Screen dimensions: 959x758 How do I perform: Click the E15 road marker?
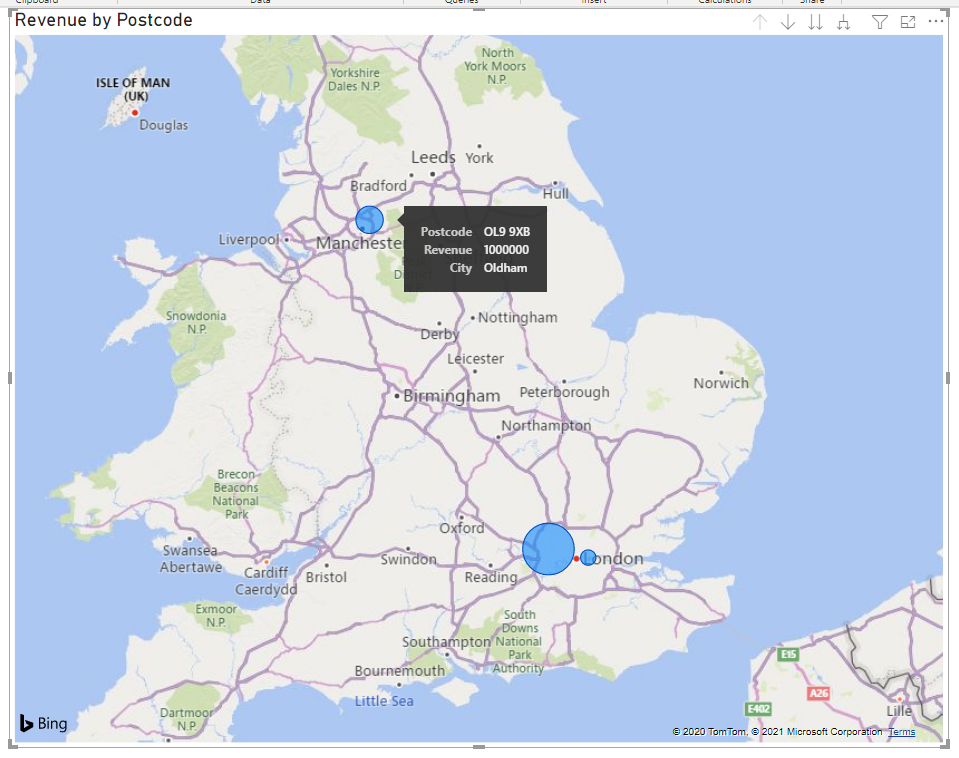pyautogui.click(x=788, y=654)
